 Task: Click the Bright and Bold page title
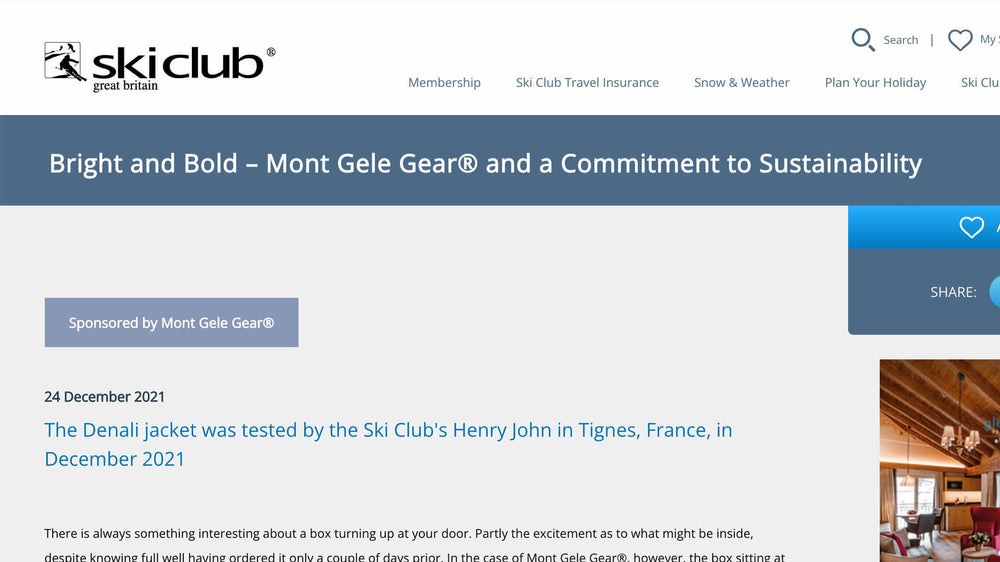[485, 163]
